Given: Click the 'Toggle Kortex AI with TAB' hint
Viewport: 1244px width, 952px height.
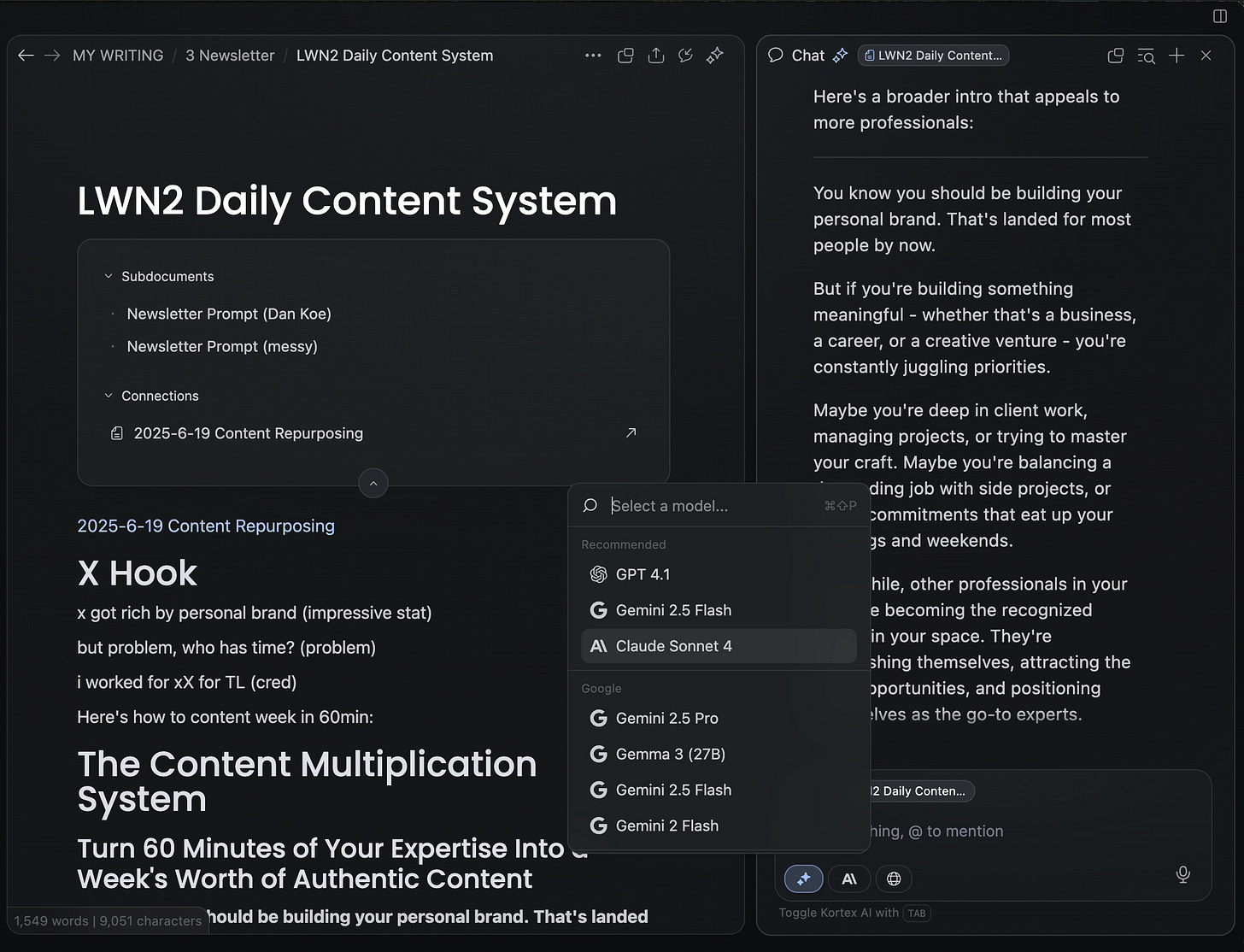Looking at the screenshot, I should [x=854, y=913].
